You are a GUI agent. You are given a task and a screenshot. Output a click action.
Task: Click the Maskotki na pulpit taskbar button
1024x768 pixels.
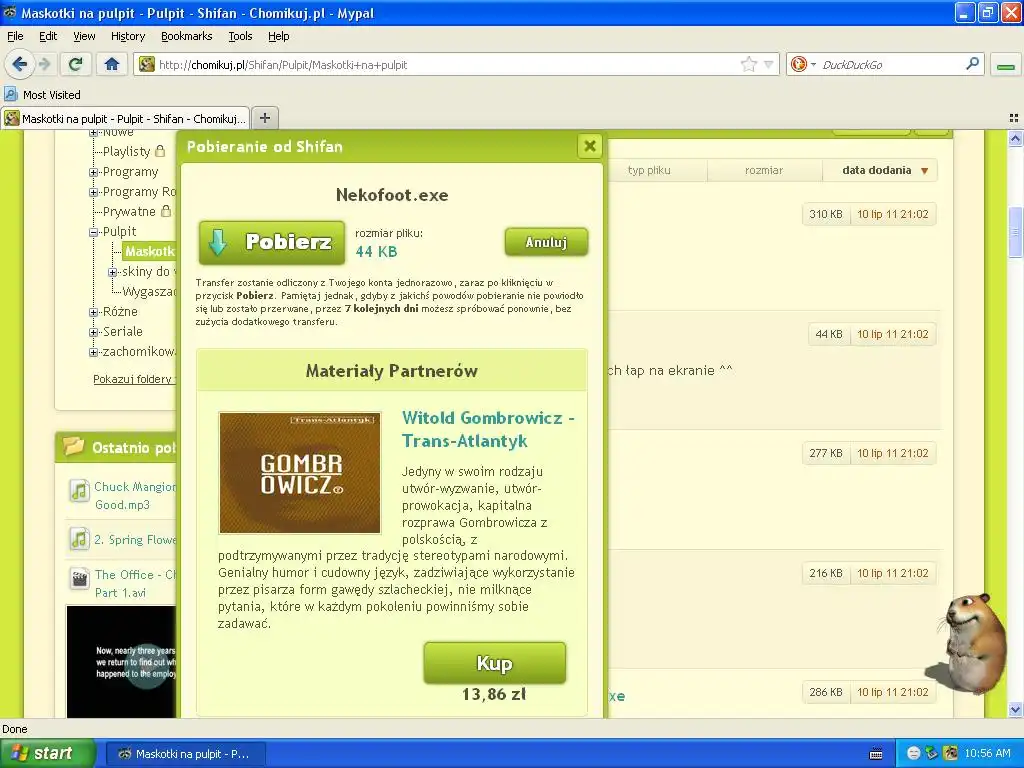185,754
